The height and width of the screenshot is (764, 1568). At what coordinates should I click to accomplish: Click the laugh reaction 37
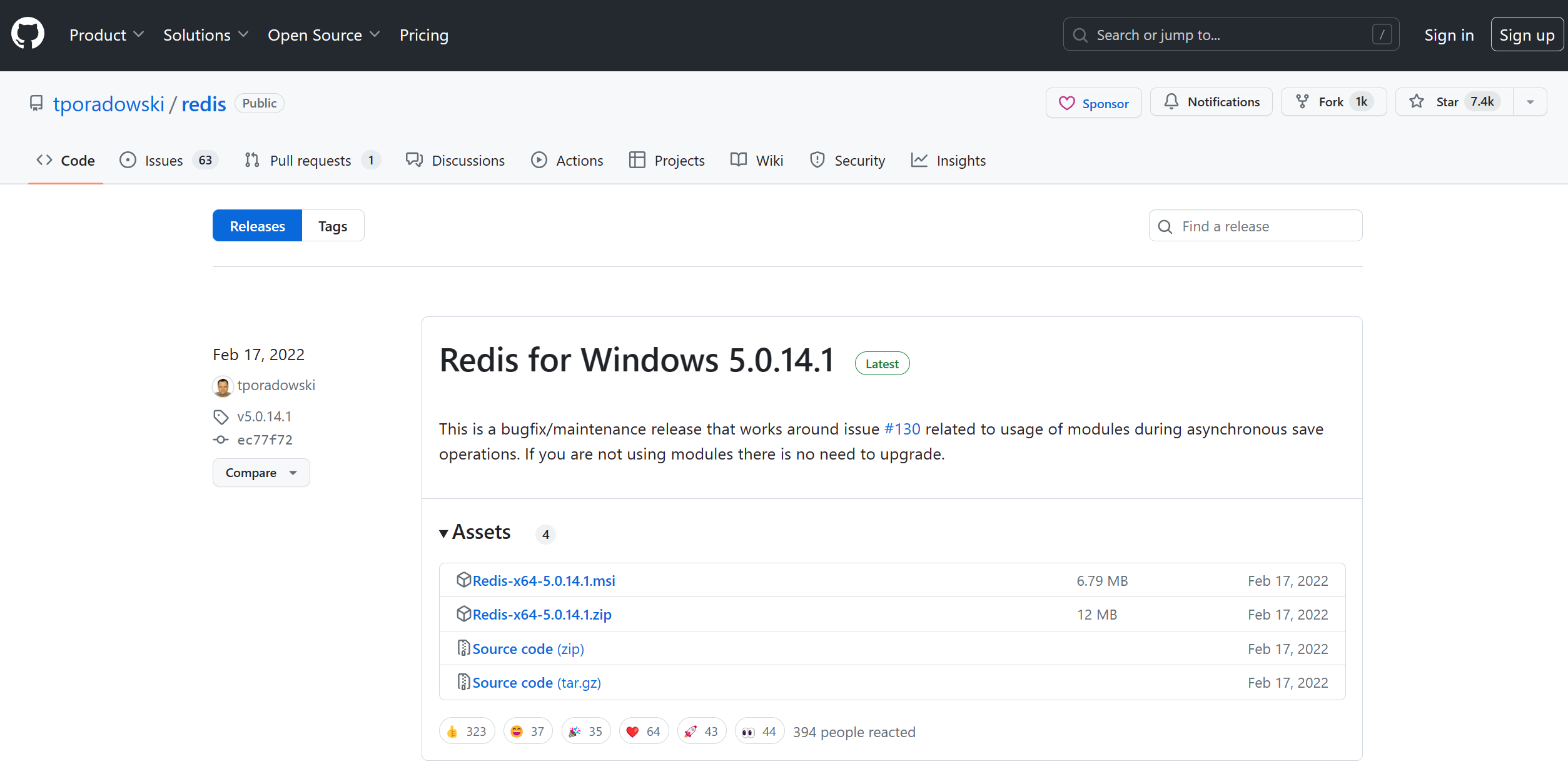(x=527, y=731)
